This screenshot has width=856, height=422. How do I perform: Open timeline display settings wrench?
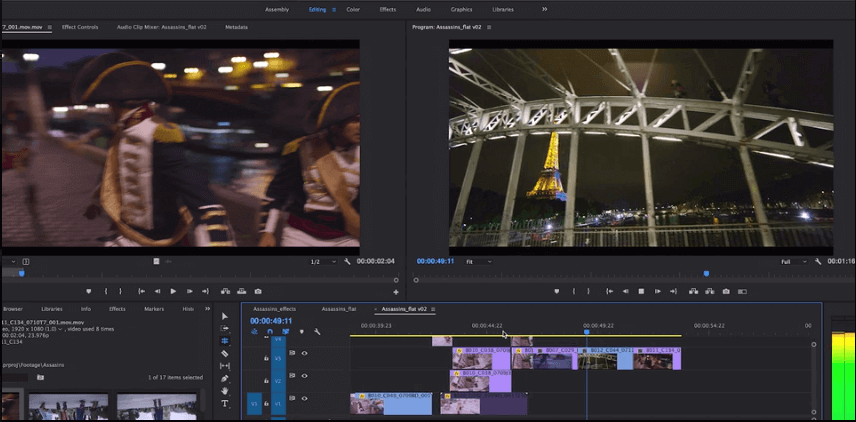click(317, 331)
